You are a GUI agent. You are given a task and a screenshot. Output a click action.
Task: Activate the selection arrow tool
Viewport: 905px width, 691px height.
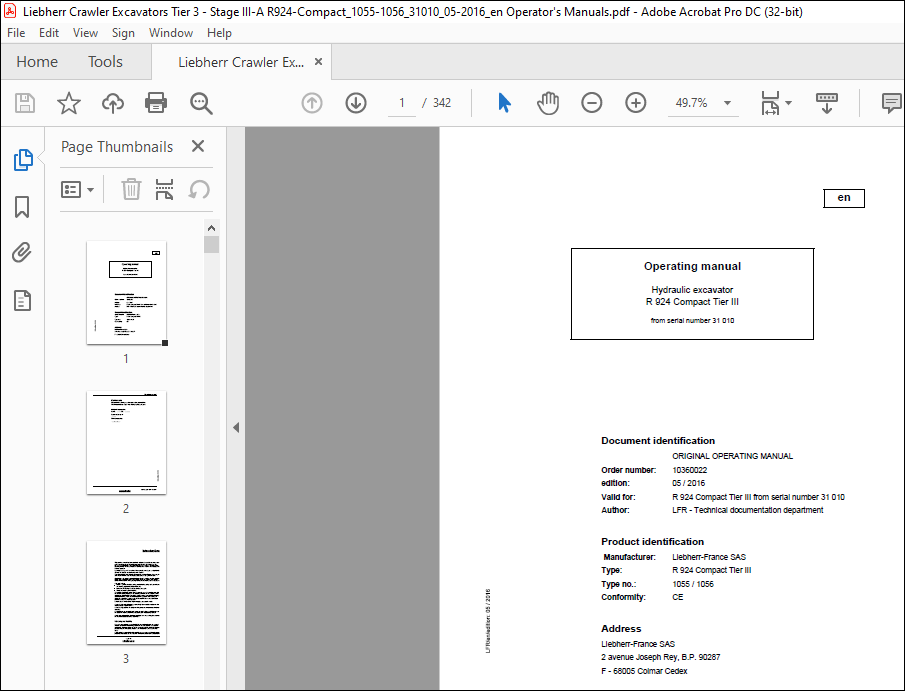click(504, 103)
